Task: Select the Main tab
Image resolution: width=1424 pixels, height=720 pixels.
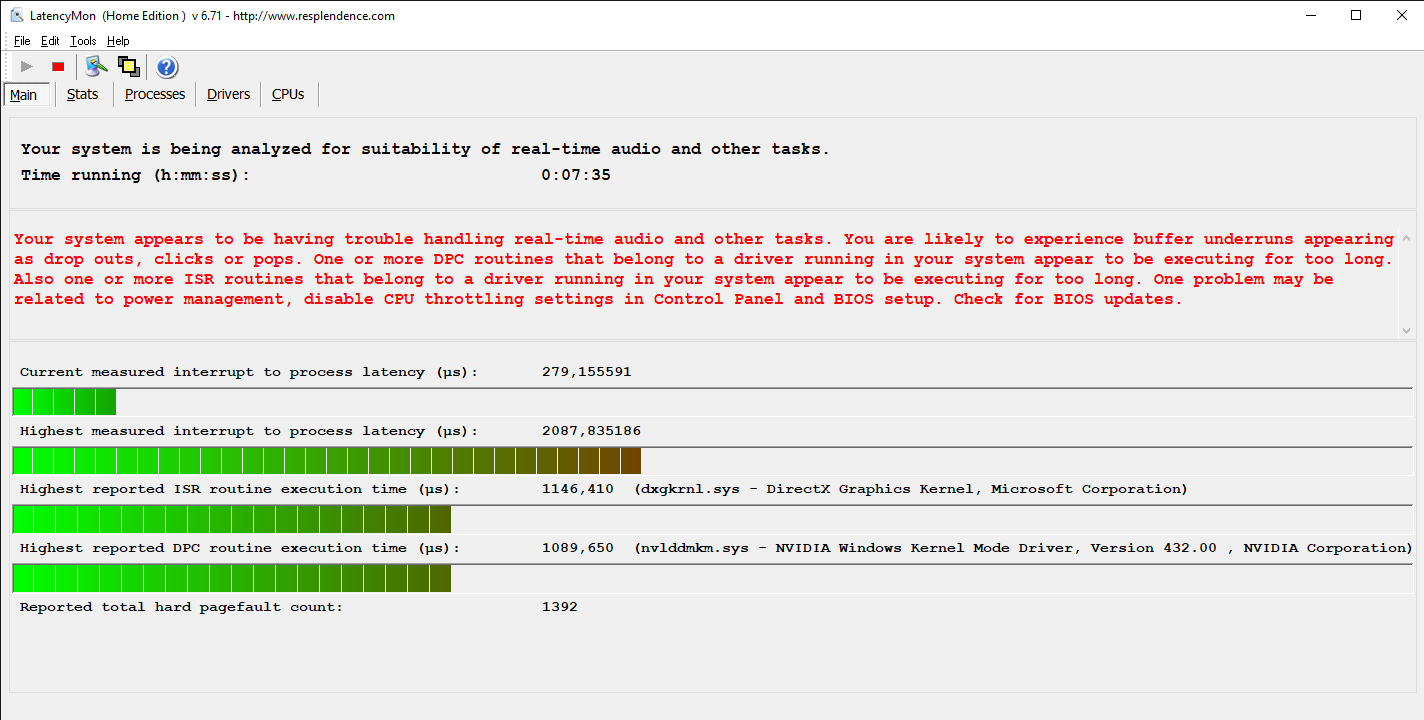Action: point(24,95)
